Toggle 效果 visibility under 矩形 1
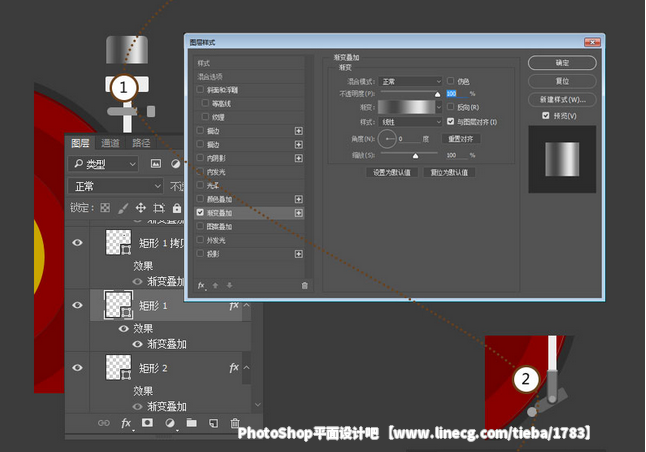 coord(124,328)
